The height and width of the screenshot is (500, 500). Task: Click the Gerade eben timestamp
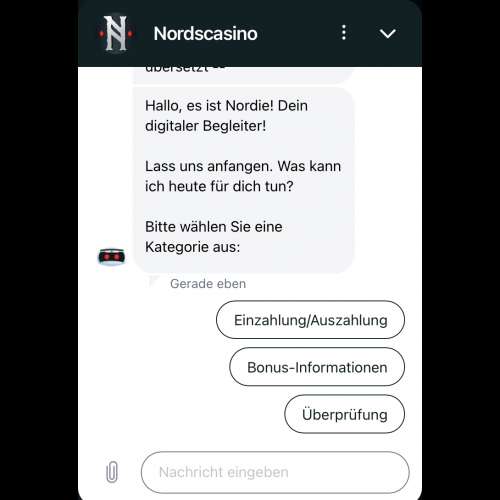pyautogui.click(x=208, y=284)
